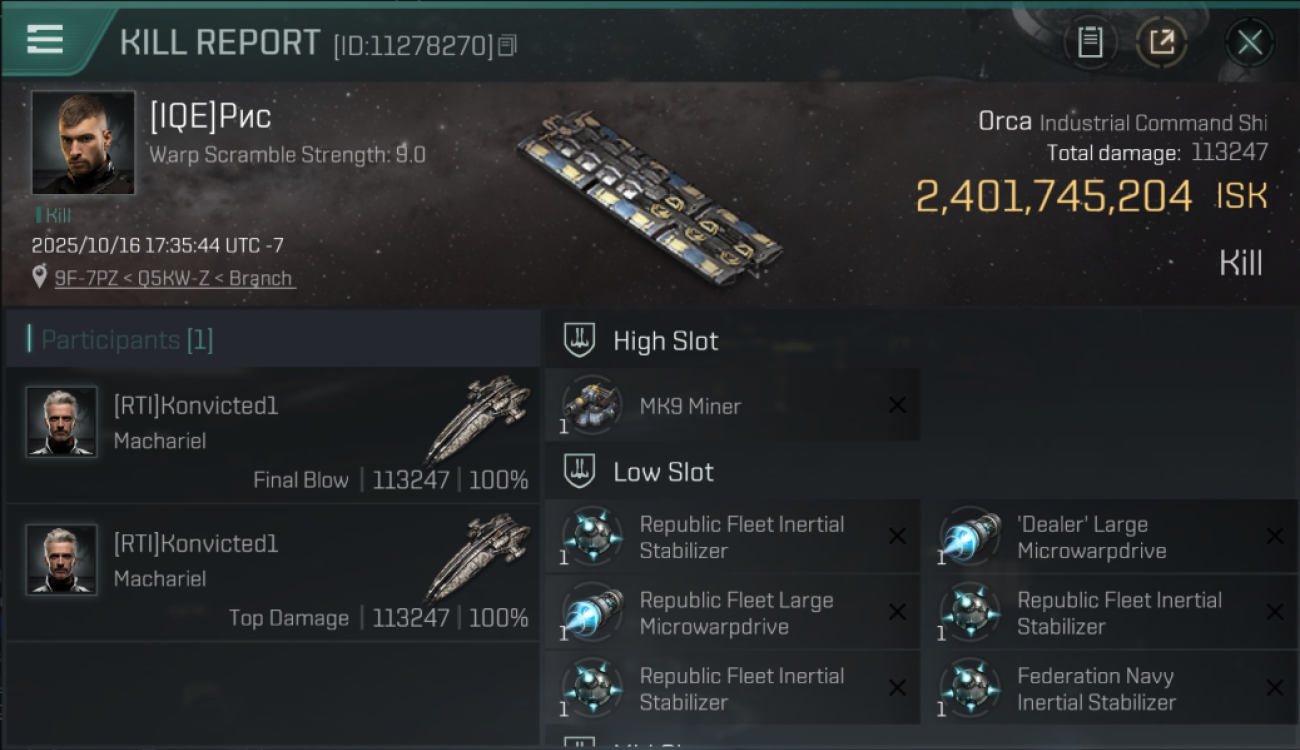Viewport: 1300px width, 750px height.
Task: Click the Republic Fleet Large Microwarpdrive icon
Action: (x=591, y=613)
